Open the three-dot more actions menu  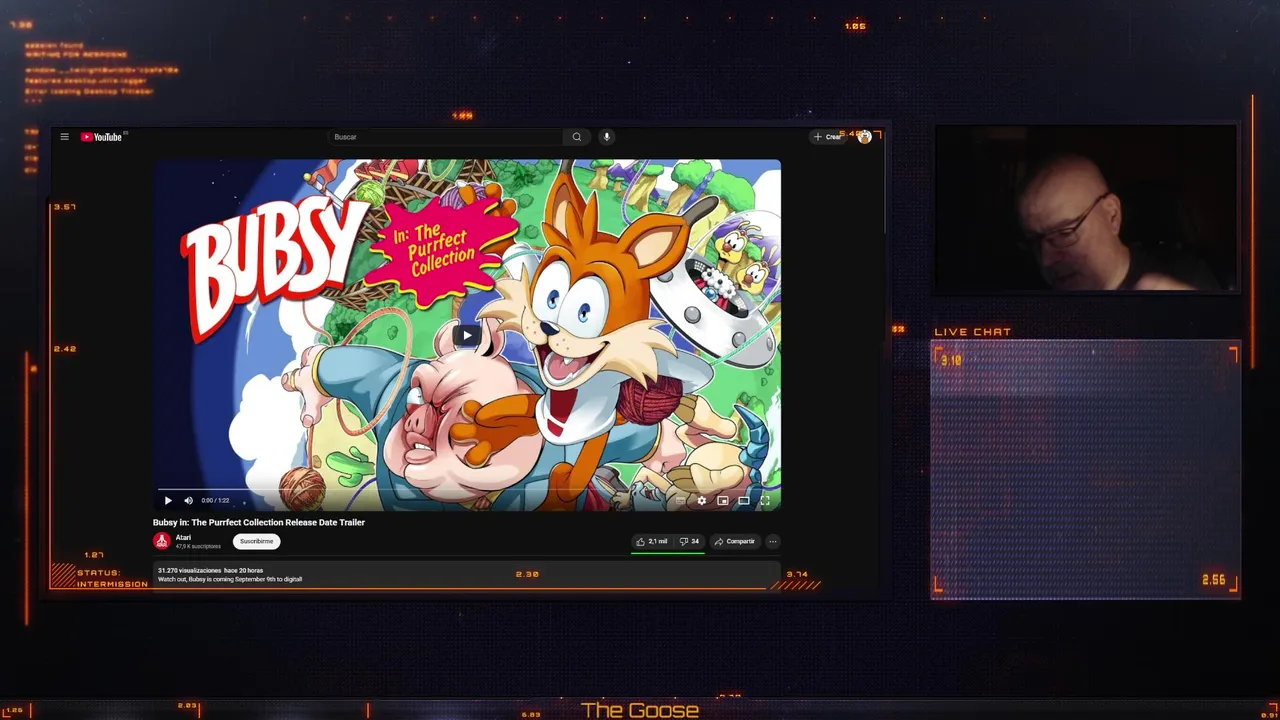(x=773, y=541)
